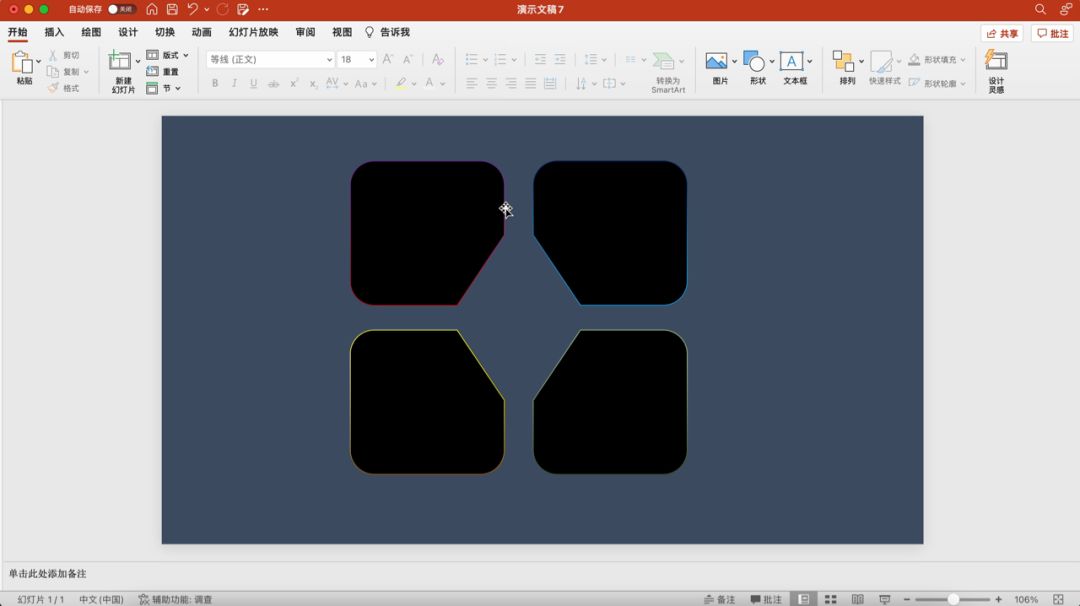Click the Notes (备注) button in status bar
Viewport: 1080px width, 606px height.
pos(719,599)
